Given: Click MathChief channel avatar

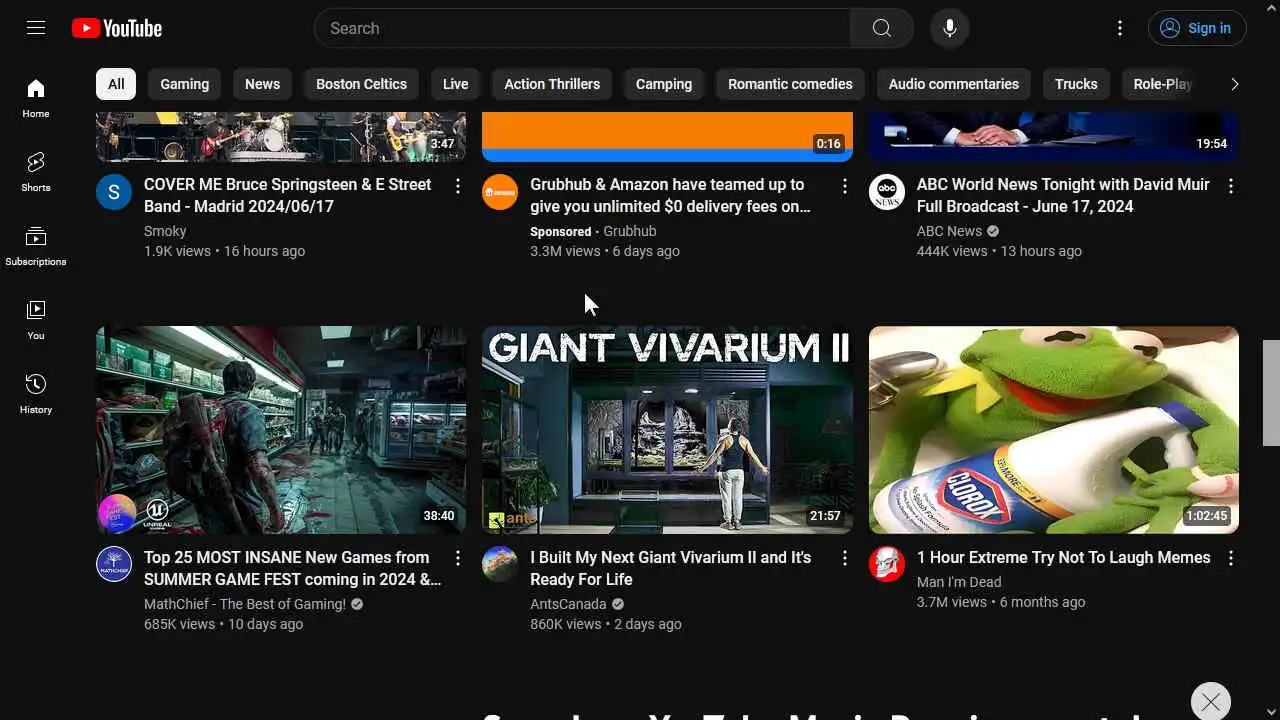Looking at the screenshot, I should tap(114, 565).
